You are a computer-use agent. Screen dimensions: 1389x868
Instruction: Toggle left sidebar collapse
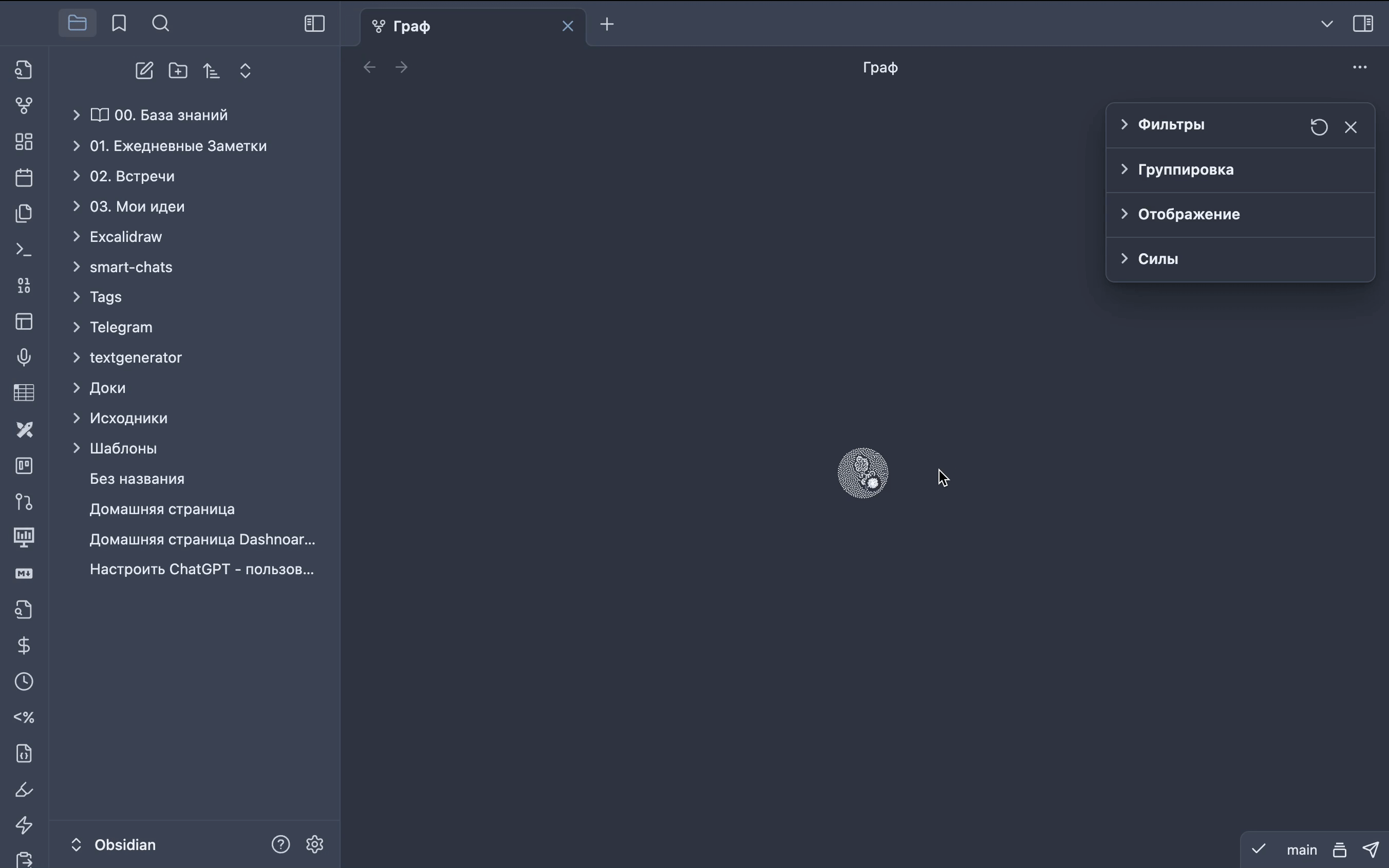coord(314,24)
